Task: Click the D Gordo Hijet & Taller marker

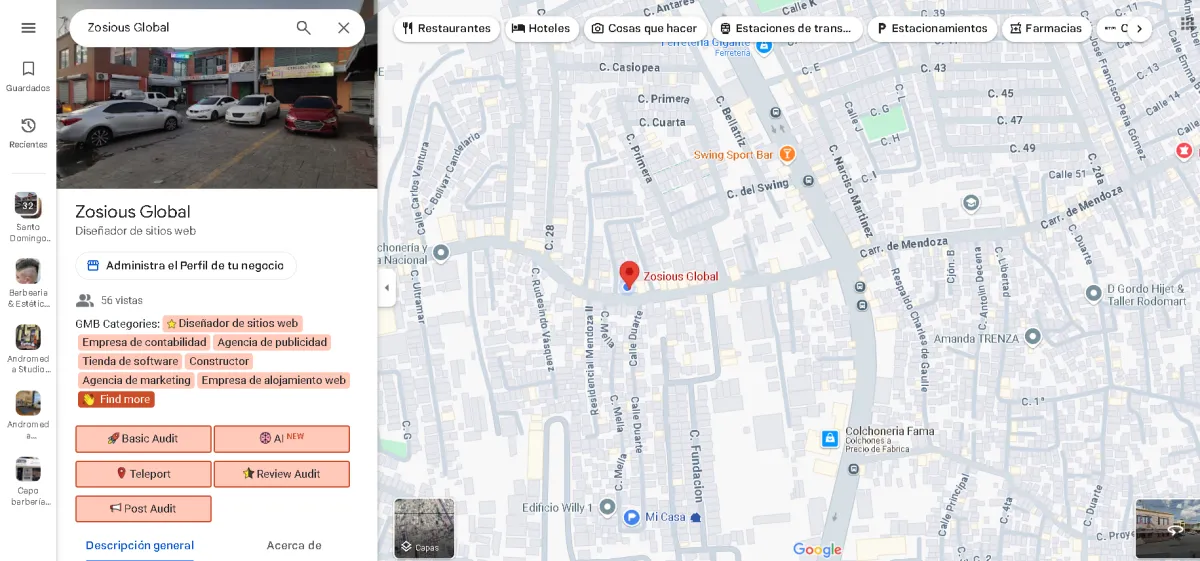Action: pos(1094,293)
